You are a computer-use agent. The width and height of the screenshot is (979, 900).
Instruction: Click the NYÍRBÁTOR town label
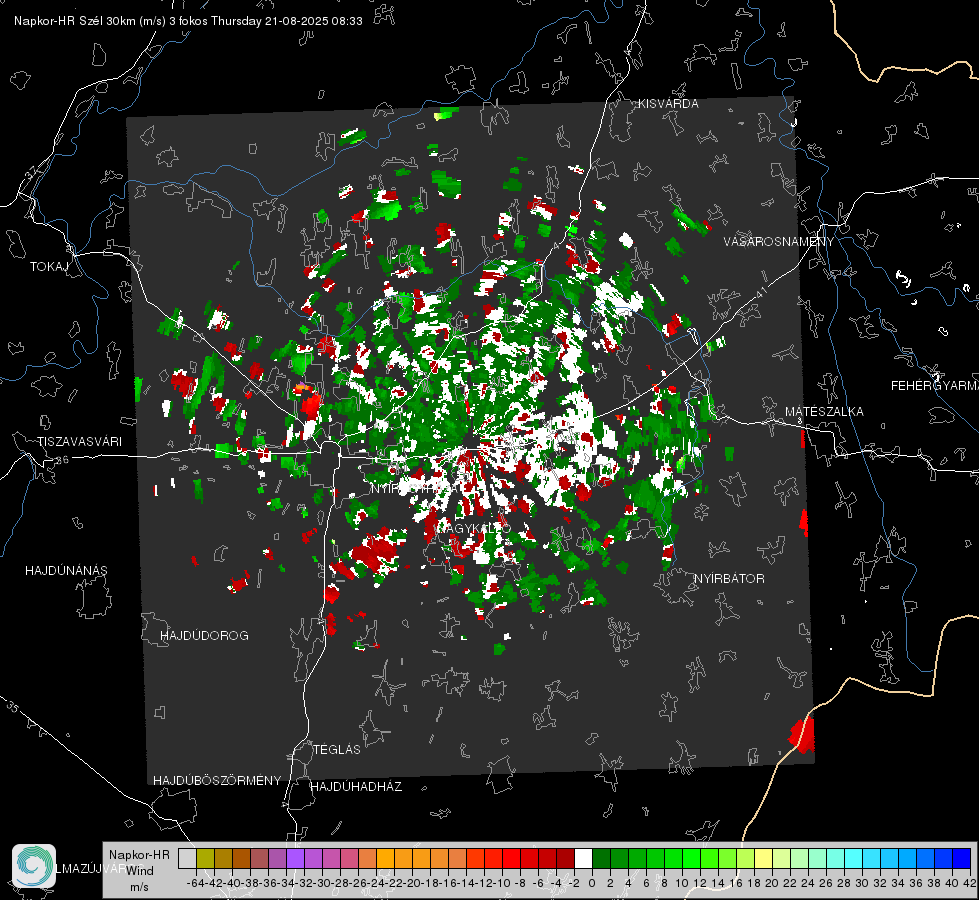[x=729, y=579]
